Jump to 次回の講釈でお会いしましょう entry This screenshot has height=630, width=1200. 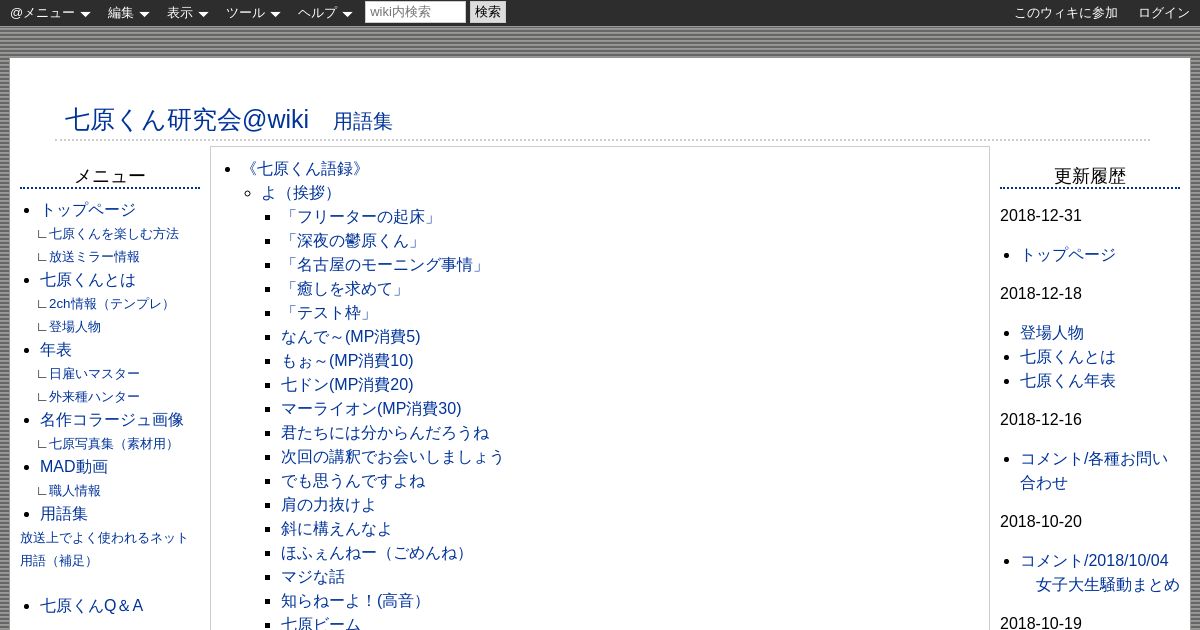click(393, 457)
